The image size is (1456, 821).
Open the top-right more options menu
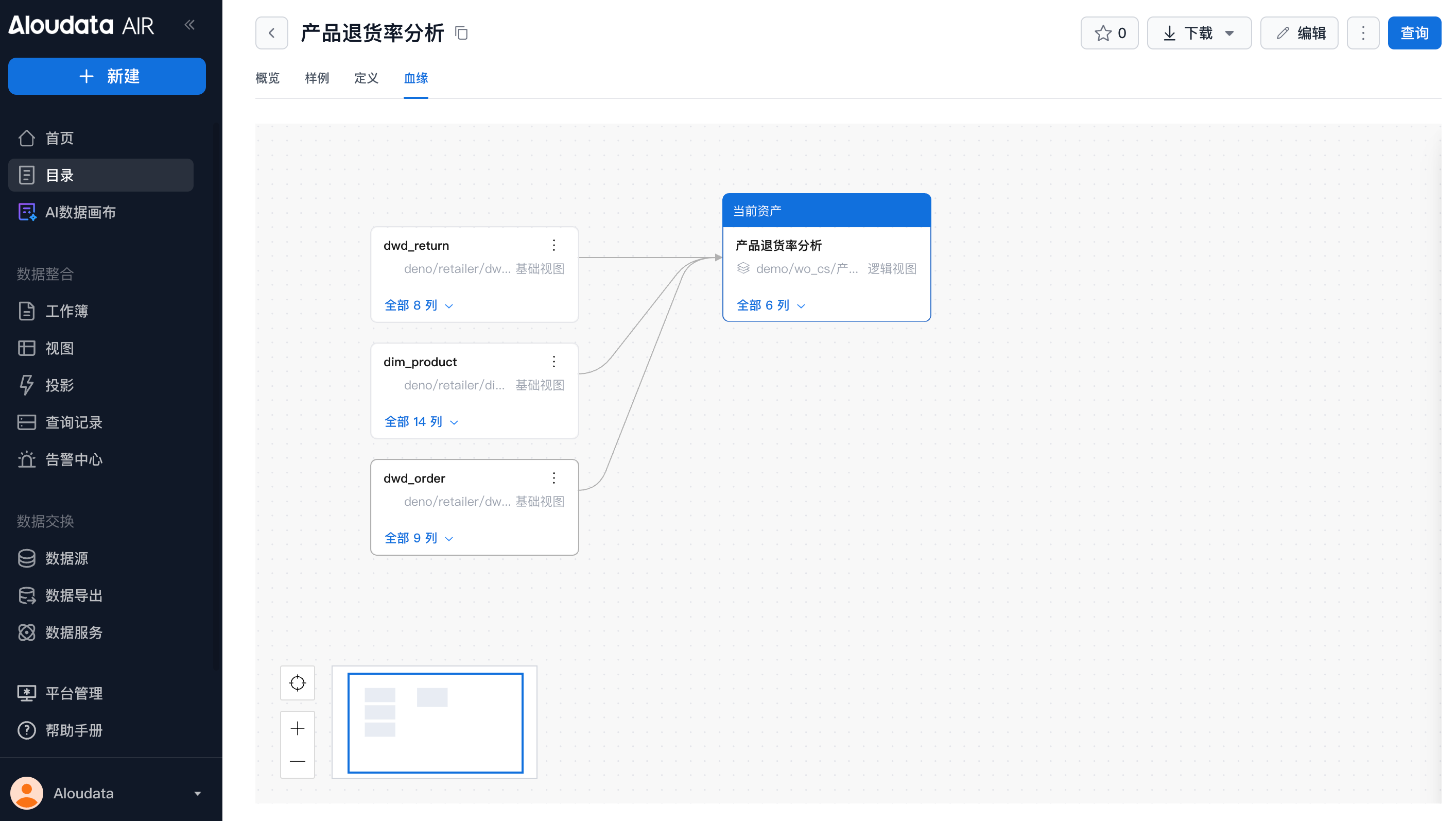(1363, 33)
